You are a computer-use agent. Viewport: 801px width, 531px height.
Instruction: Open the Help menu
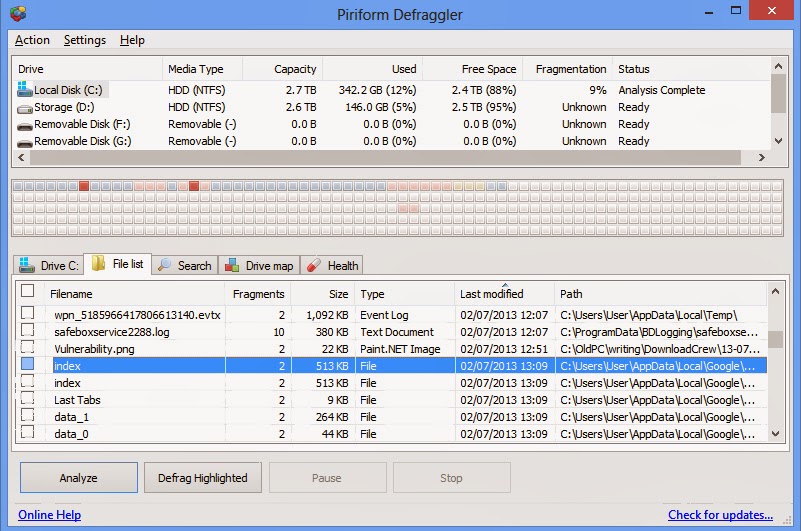pyautogui.click(x=132, y=40)
